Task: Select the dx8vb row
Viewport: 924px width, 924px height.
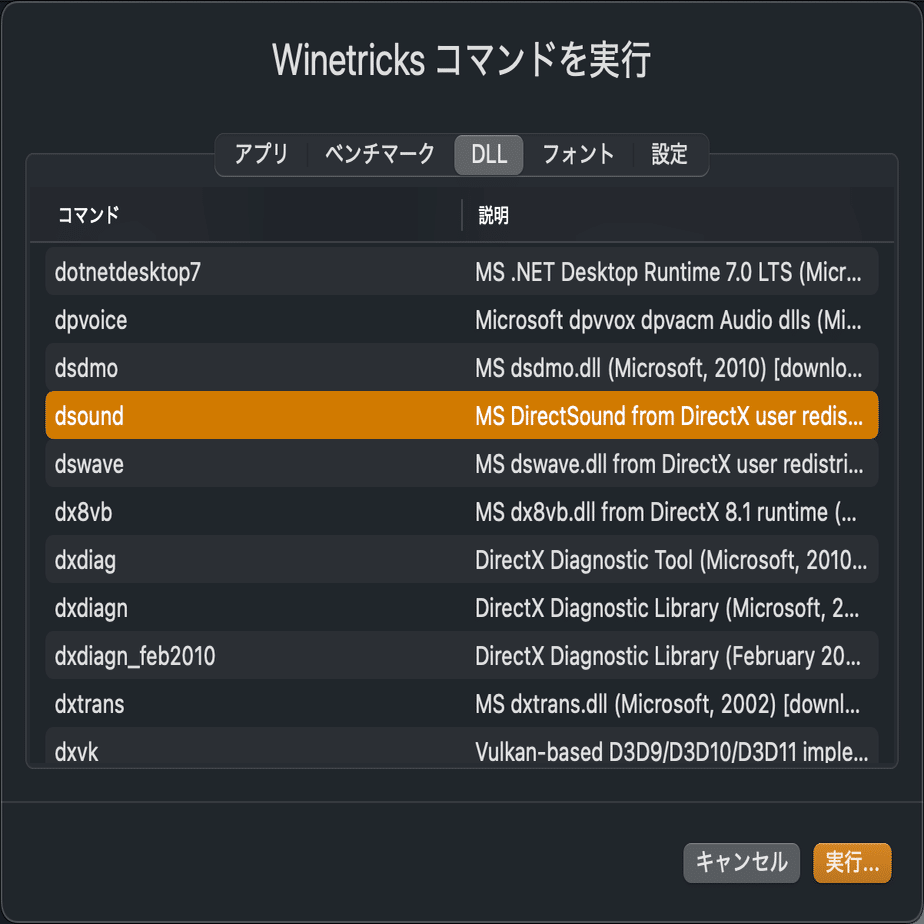Action: [461, 512]
